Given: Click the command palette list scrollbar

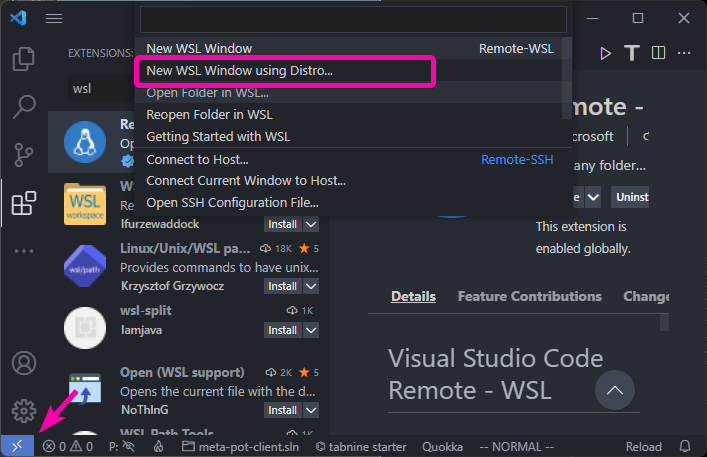Looking at the screenshot, I should 567,78.
